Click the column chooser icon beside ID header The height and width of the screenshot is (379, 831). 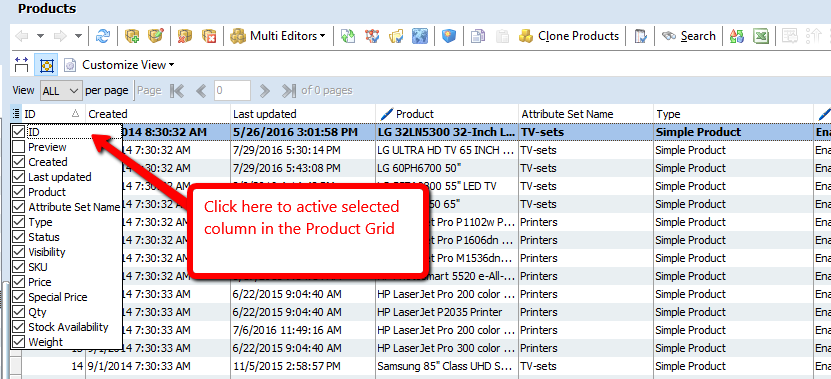click(x=16, y=113)
